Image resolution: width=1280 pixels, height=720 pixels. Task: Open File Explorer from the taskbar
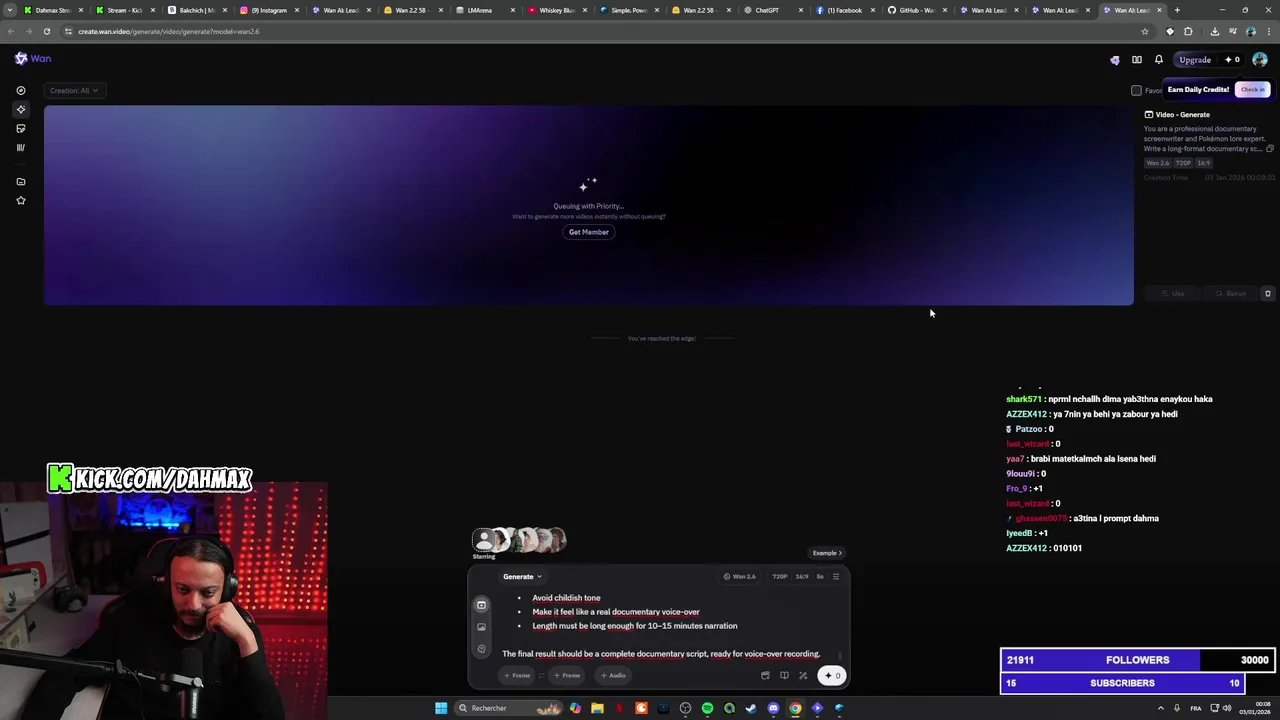pyautogui.click(x=597, y=708)
